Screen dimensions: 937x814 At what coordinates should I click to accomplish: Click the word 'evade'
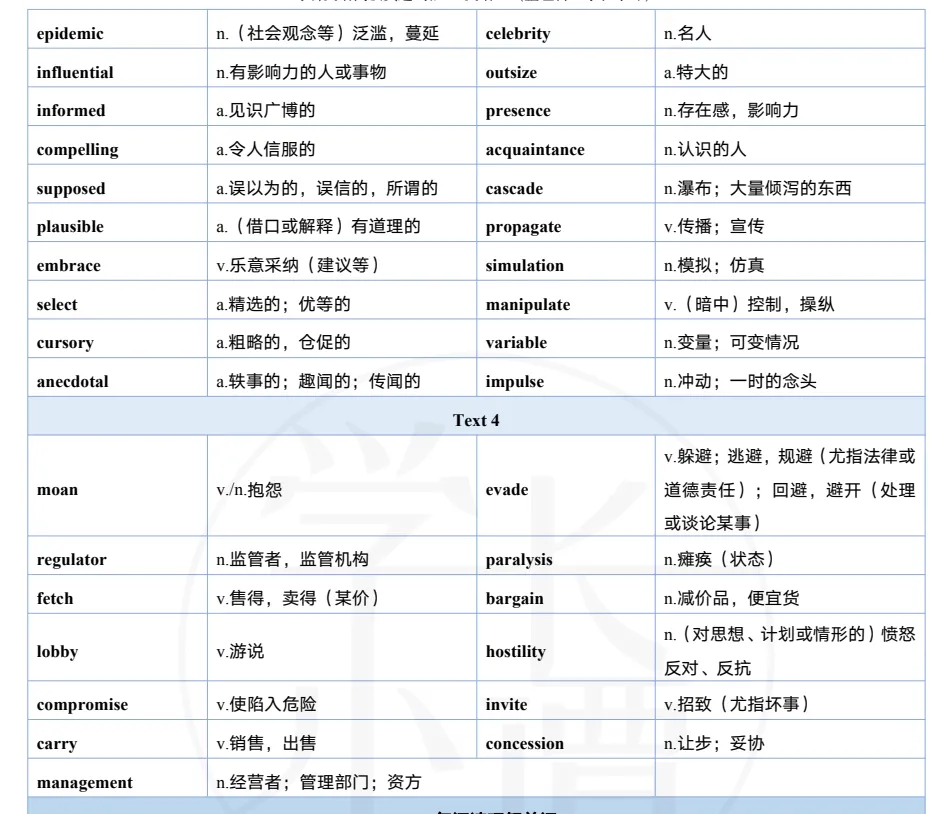[507, 490]
